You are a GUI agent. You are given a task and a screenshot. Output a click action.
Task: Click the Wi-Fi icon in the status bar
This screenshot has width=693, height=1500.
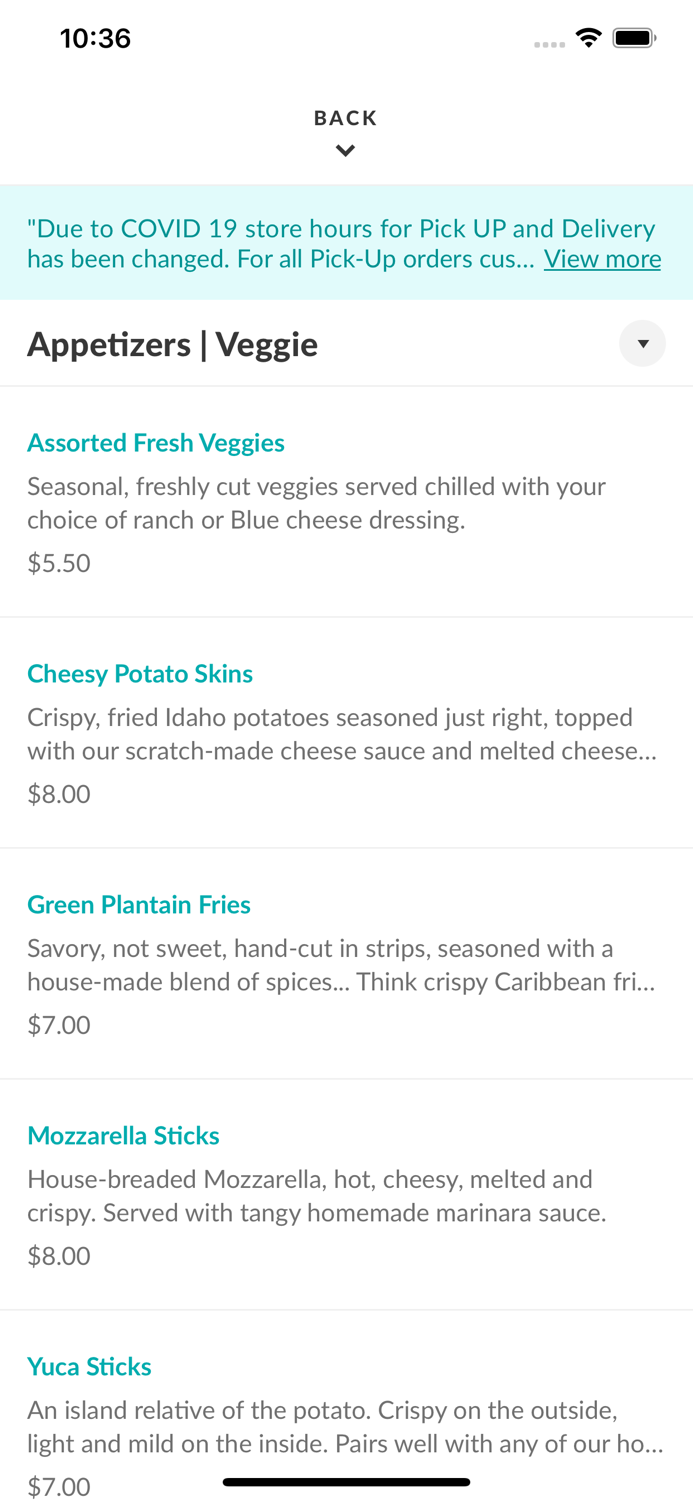pyautogui.click(x=588, y=36)
